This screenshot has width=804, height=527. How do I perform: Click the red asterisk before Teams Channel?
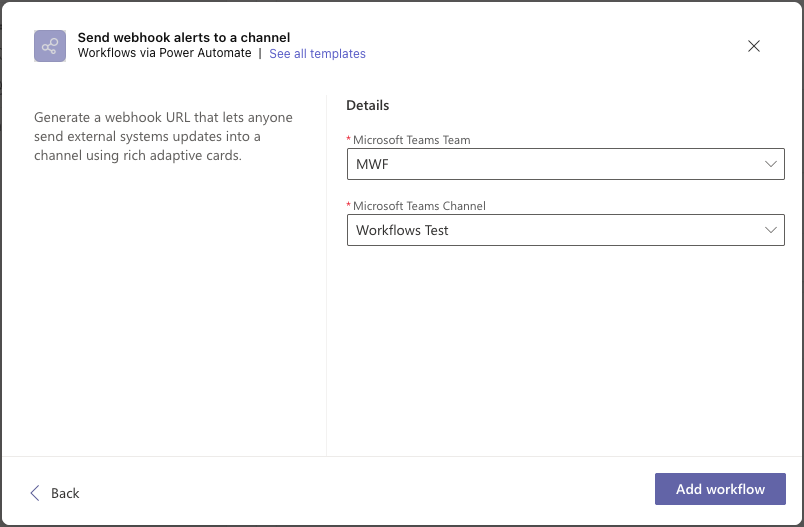click(x=349, y=206)
